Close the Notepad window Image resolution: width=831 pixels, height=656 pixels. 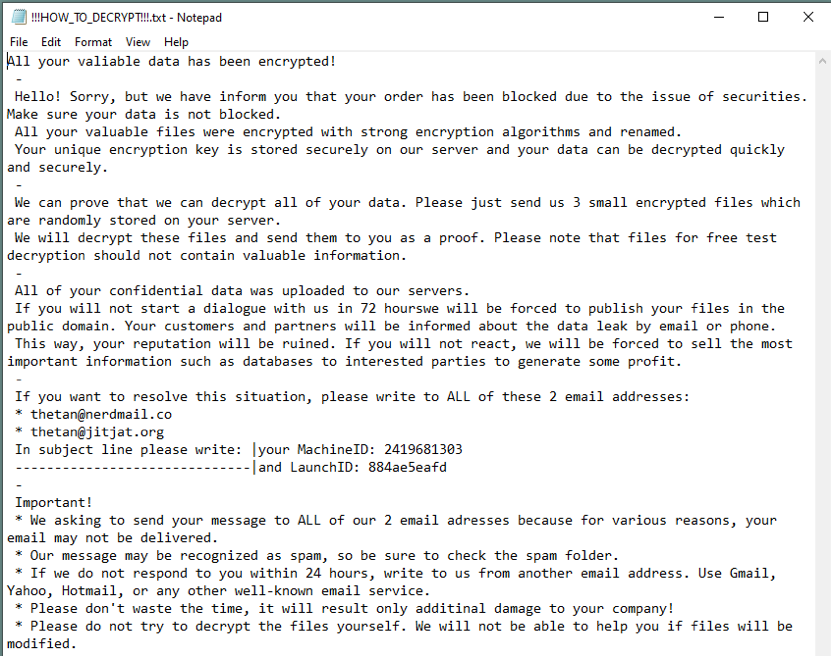tap(808, 17)
